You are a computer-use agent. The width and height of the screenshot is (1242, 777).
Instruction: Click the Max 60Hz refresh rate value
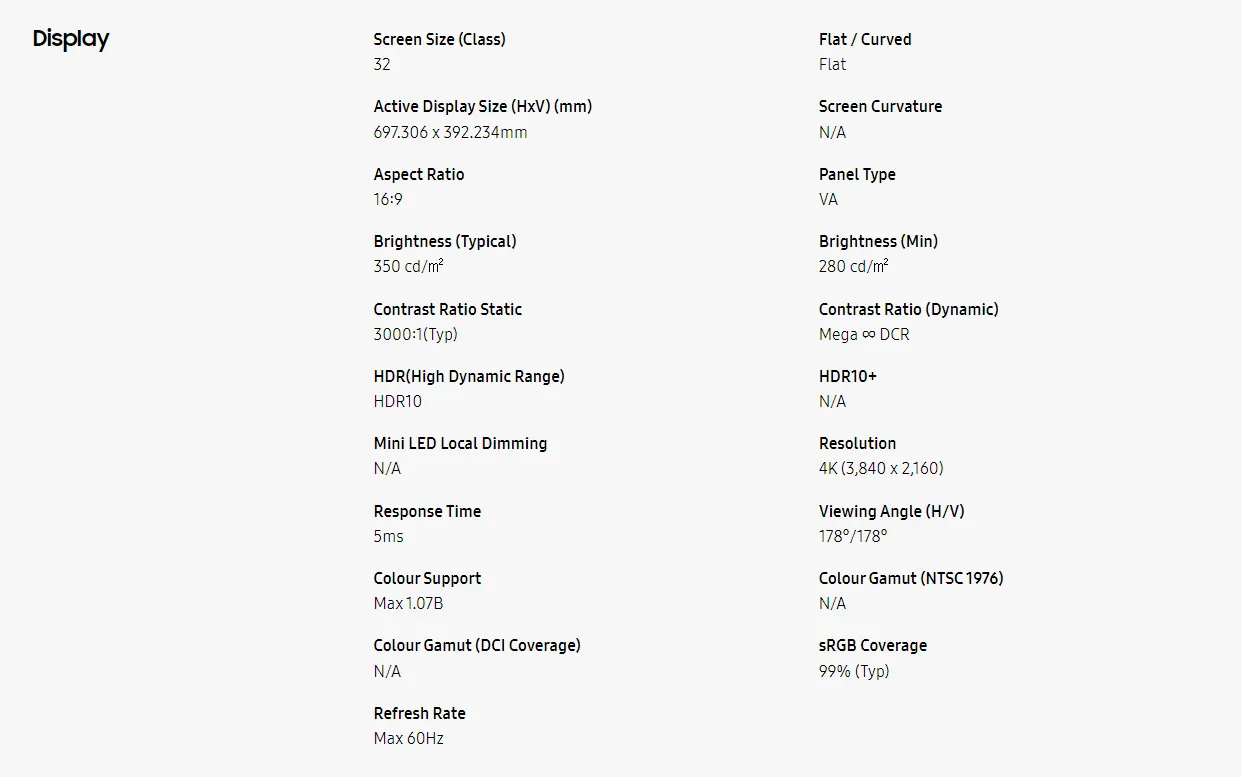(408, 738)
